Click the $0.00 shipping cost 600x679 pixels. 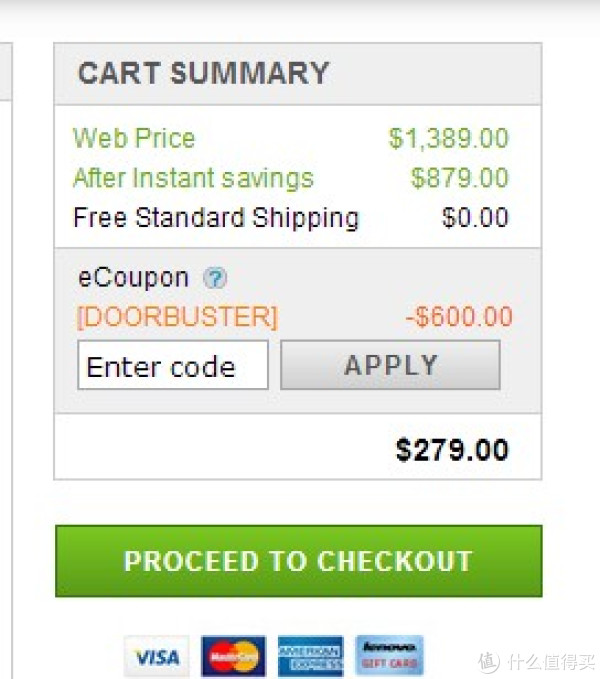475,217
